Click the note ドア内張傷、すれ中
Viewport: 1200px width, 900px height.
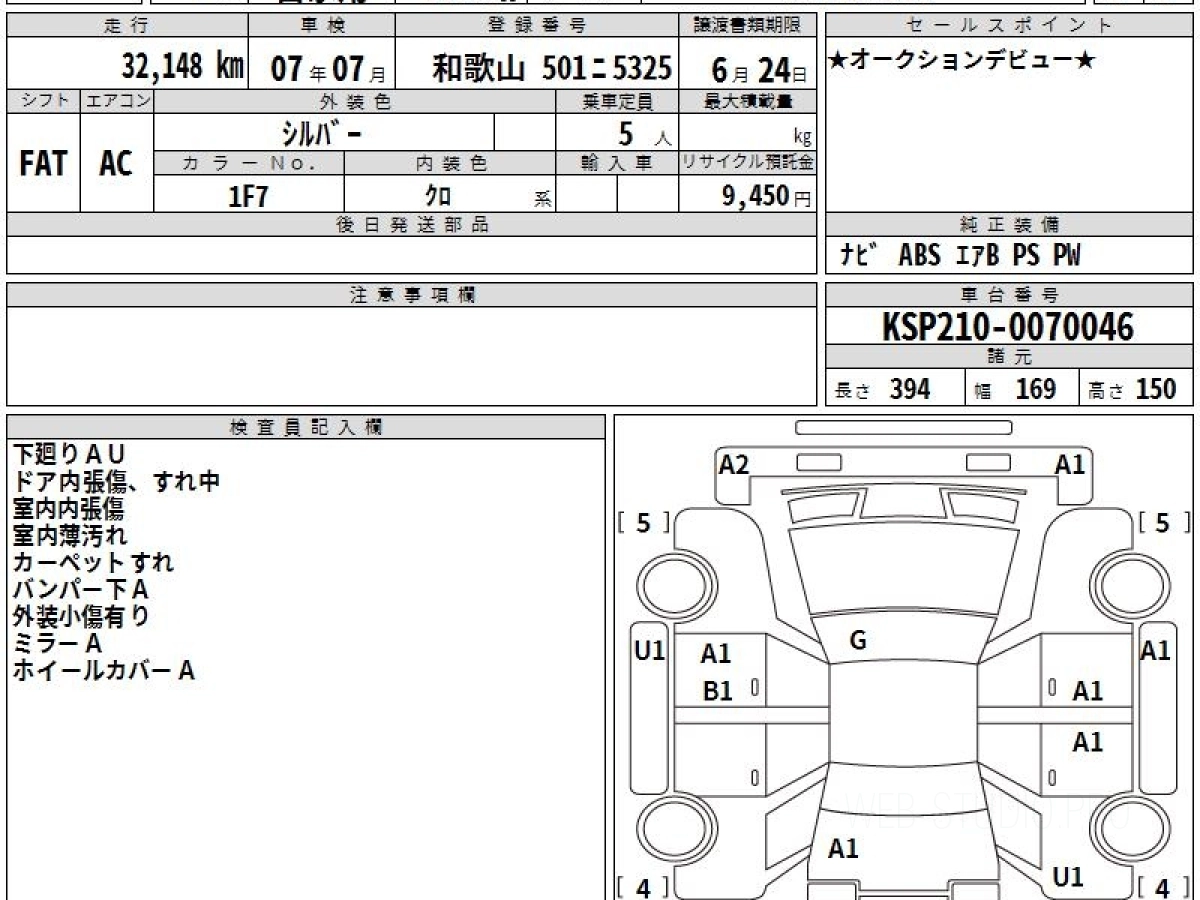(116, 482)
